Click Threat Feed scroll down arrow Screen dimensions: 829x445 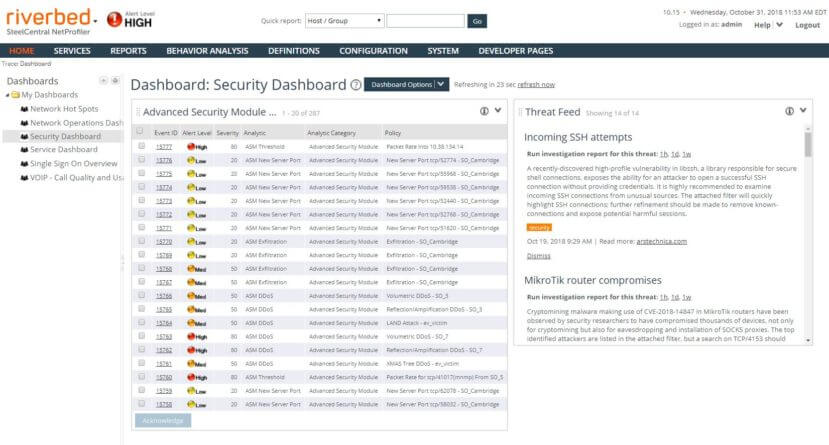tap(808, 341)
